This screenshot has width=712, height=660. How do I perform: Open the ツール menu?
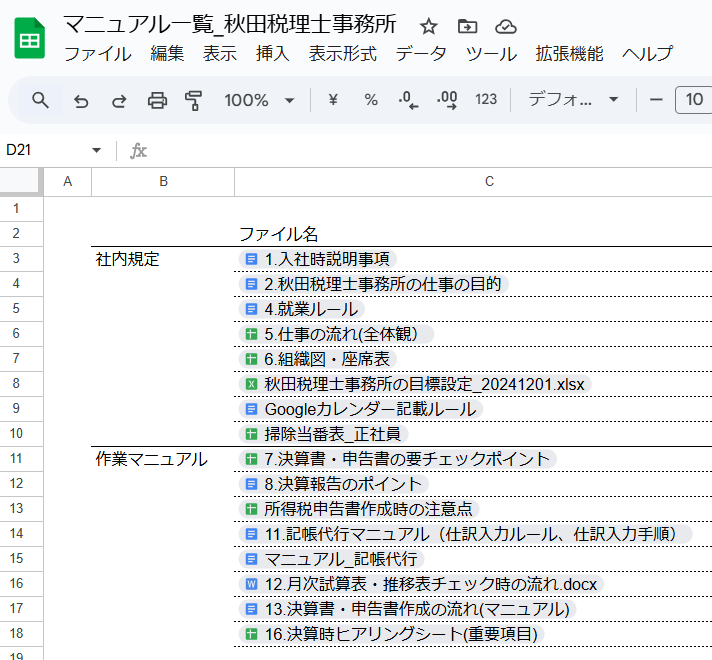coord(491,54)
